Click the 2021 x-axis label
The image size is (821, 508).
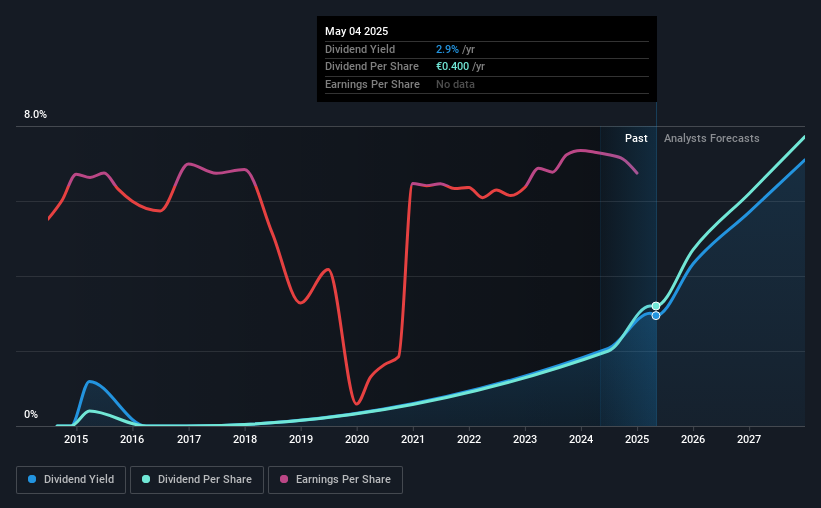click(x=413, y=439)
